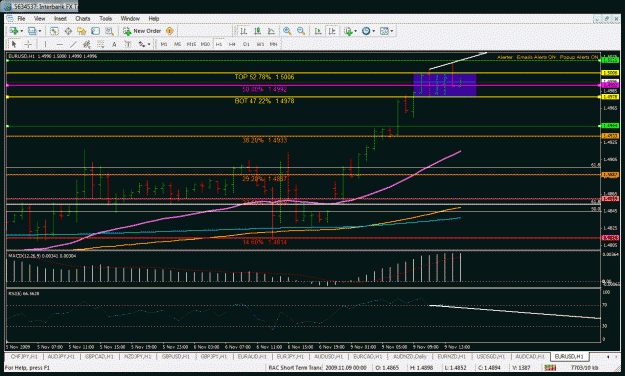Select the Fibonacci Retracement tool

coord(100,44)
